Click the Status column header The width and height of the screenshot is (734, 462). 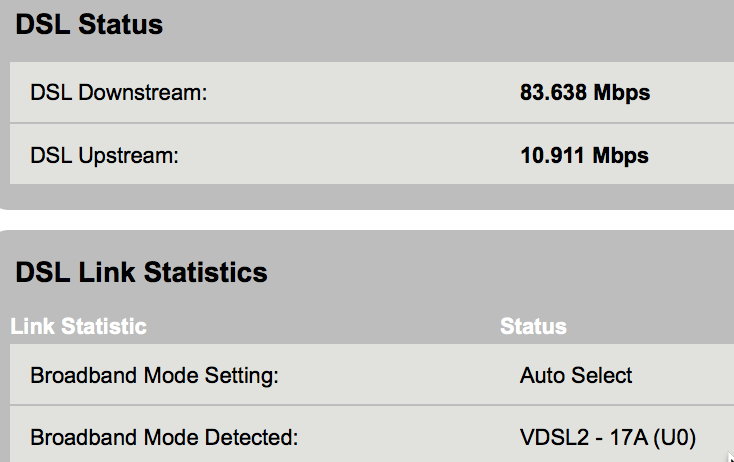tap(533, 327)
